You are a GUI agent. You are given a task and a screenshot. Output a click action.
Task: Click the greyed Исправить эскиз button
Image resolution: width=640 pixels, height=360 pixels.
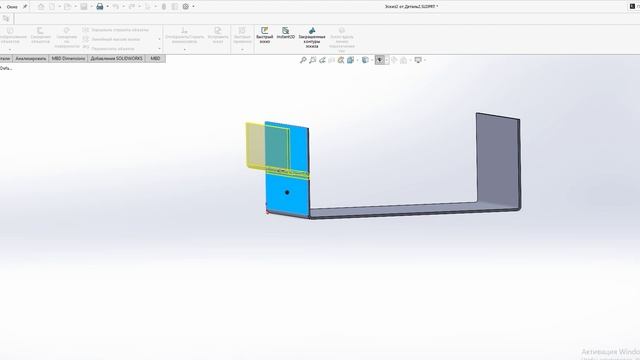pyautogui.click(x=218, y=36)
